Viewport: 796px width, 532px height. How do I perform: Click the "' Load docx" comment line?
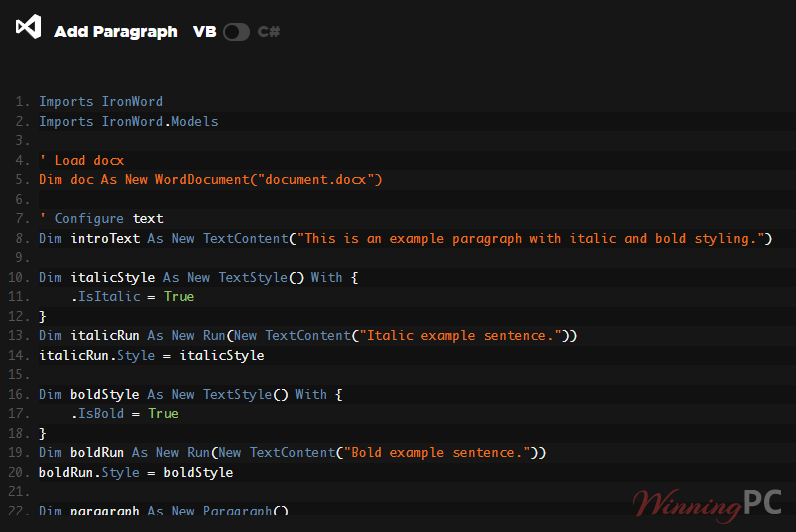pos(82,160)
